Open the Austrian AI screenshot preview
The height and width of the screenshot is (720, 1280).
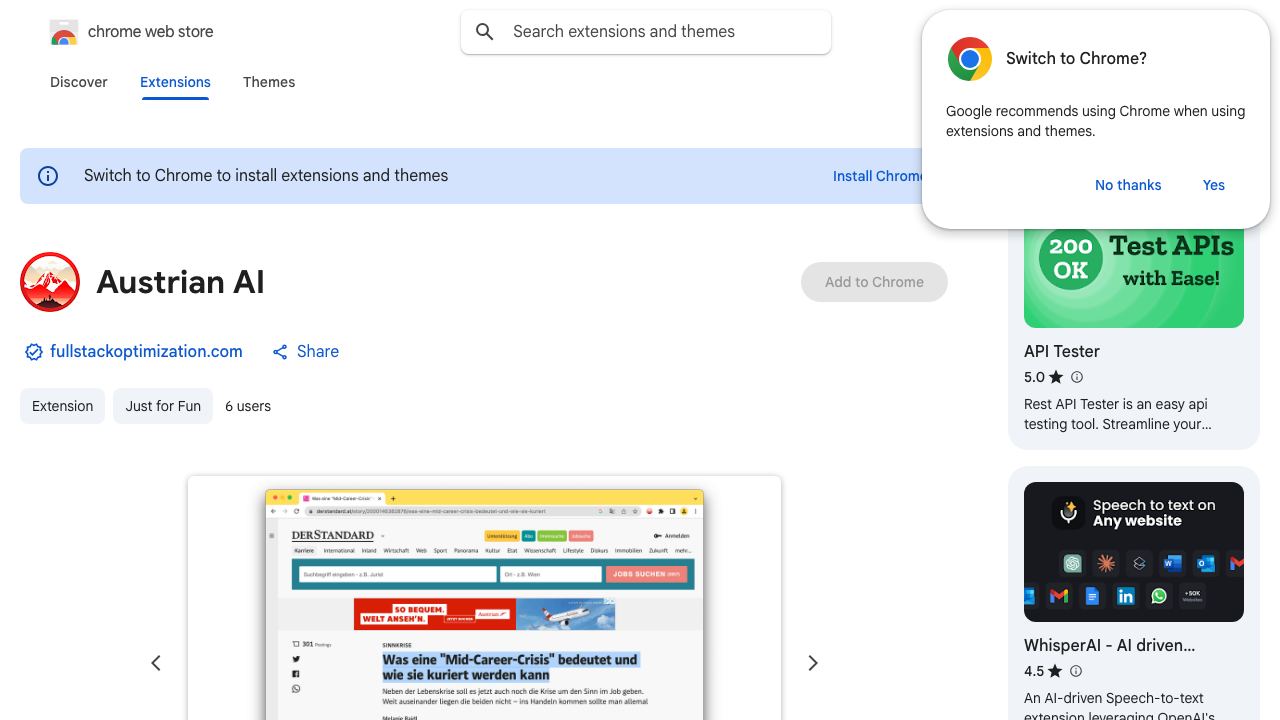pos(484,598)
